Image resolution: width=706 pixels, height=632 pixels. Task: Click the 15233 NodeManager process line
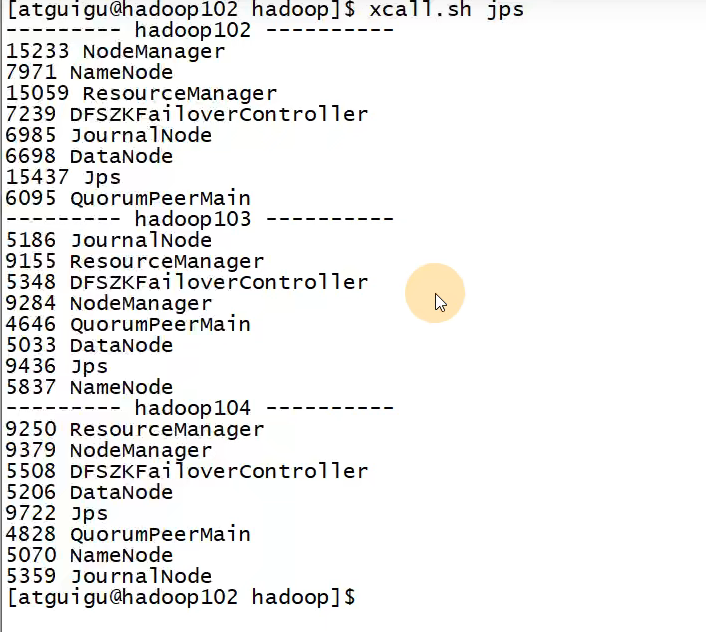[x=115, y=51]
